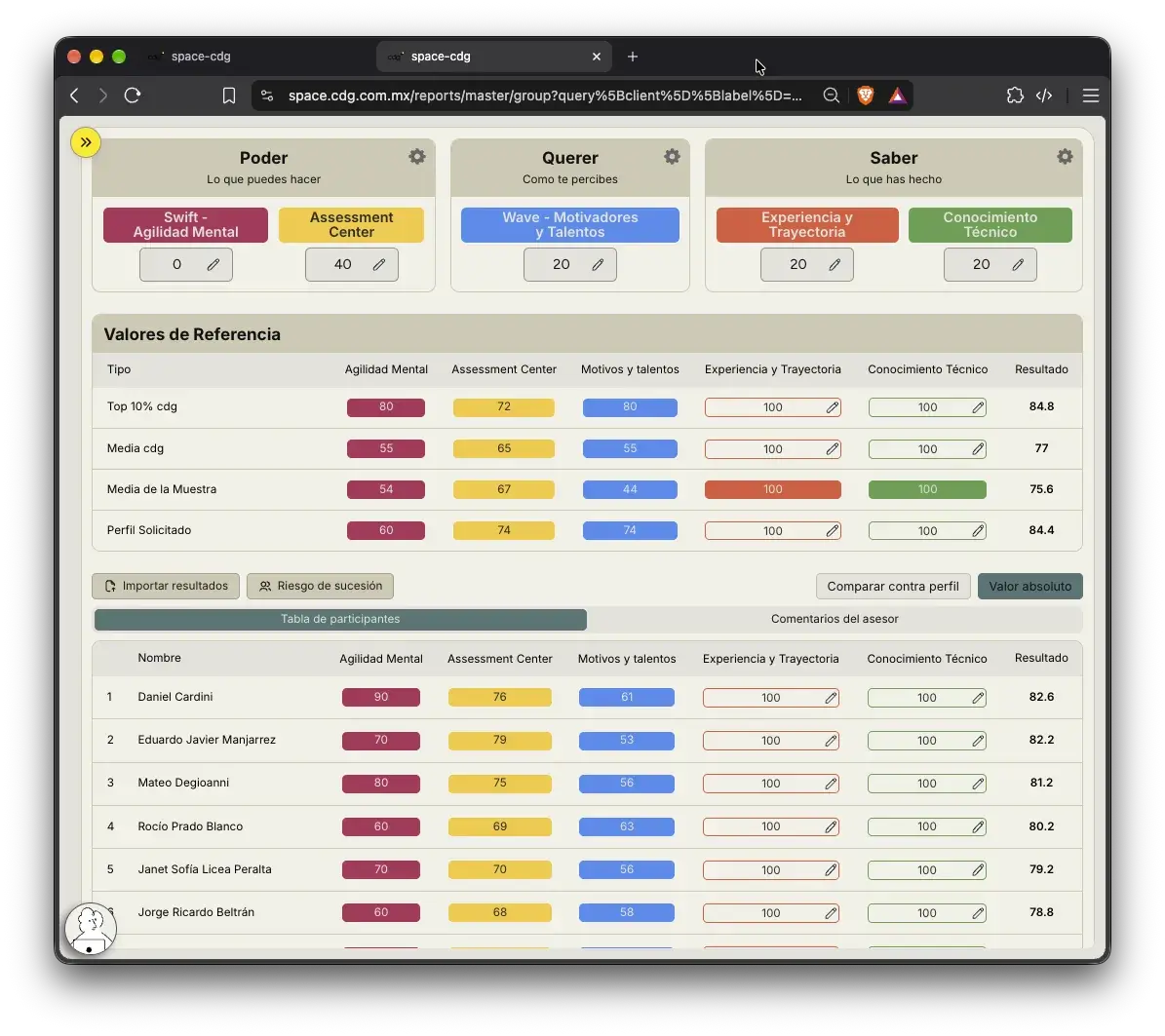Viewport: 1165px width, 1036px height.
Task: Edit Media cdg Conocimiento Técnico pencil
Action: coord(978,448)
